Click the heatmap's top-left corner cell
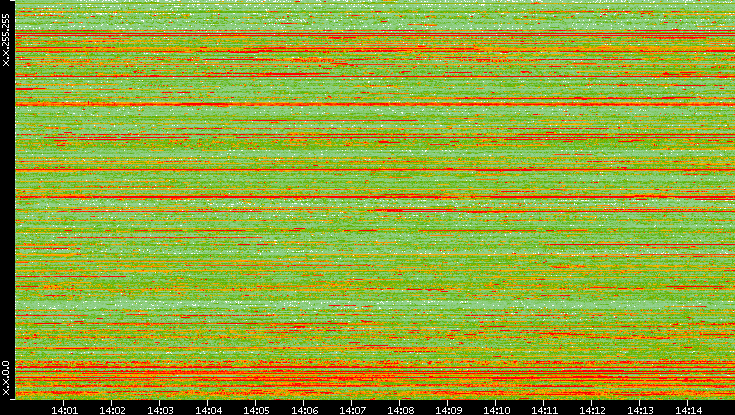The image size is (735, 415). (16, 2)
